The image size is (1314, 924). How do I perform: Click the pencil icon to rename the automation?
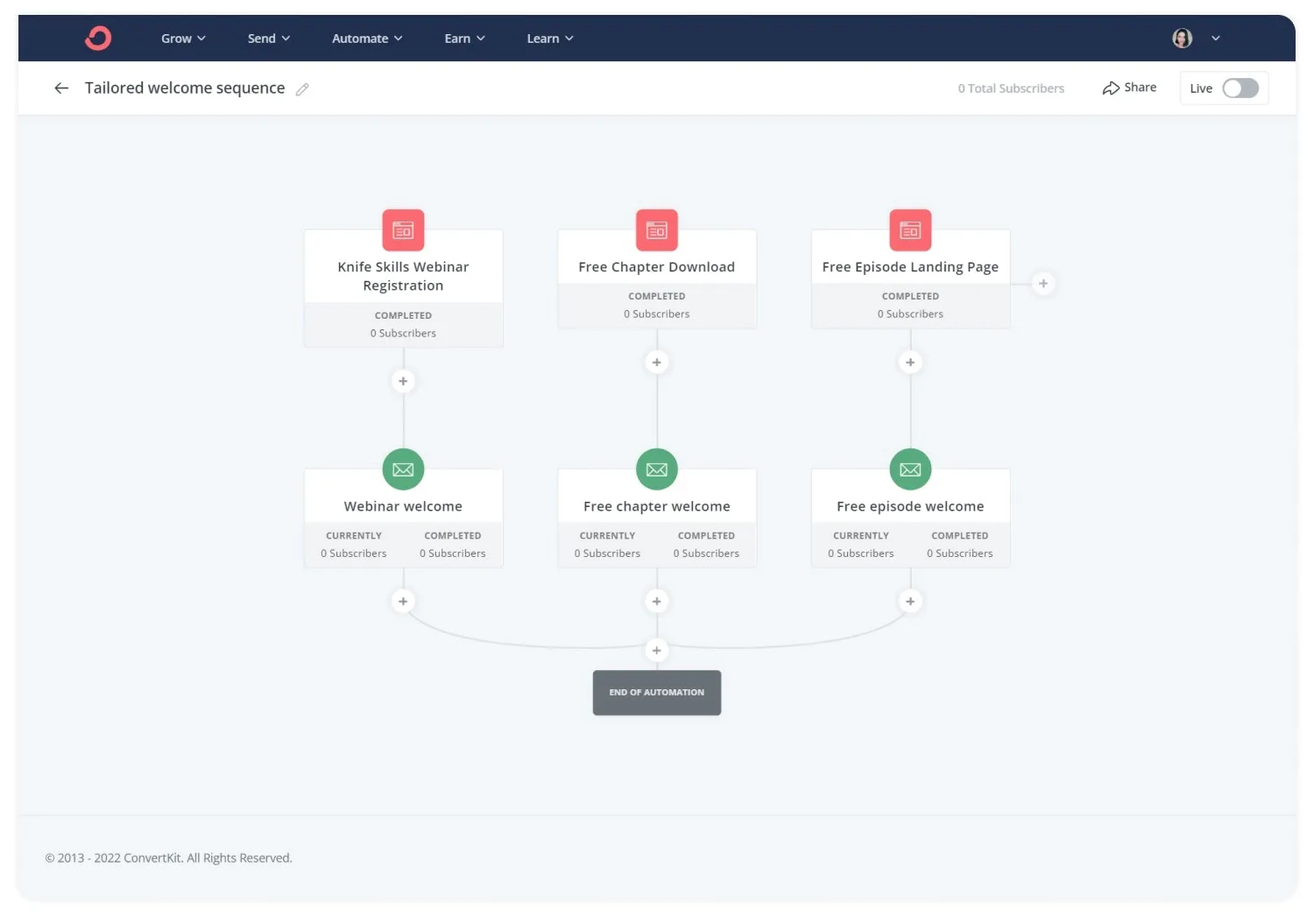point(302,89)
